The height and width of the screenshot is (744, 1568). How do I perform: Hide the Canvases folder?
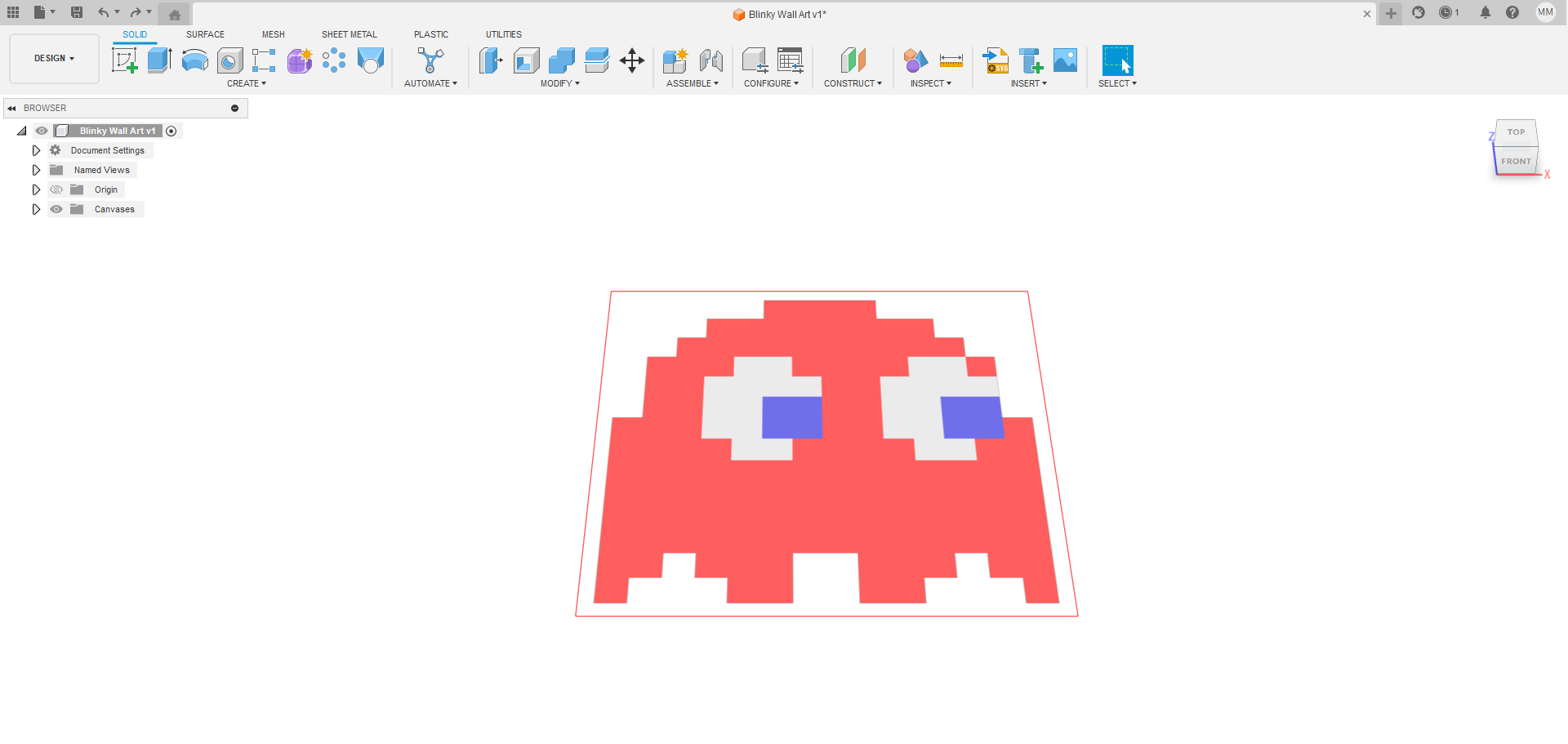point(56,209)
